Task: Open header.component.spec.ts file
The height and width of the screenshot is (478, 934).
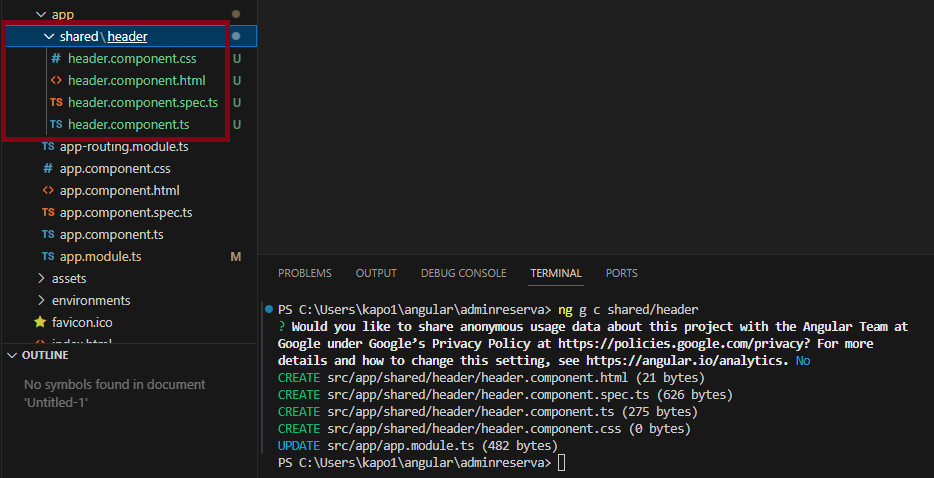Action: pyautogui.click(x=143, y=103)
